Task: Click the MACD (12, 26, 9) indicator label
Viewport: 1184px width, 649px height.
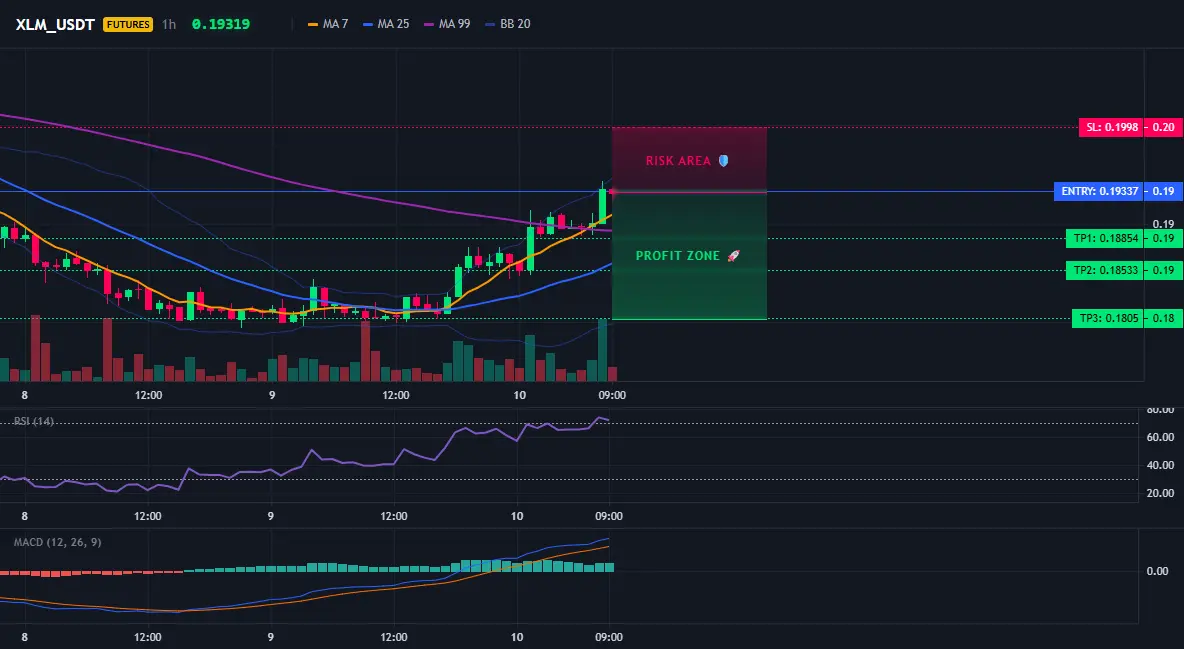Action: [x=57, y=542]
